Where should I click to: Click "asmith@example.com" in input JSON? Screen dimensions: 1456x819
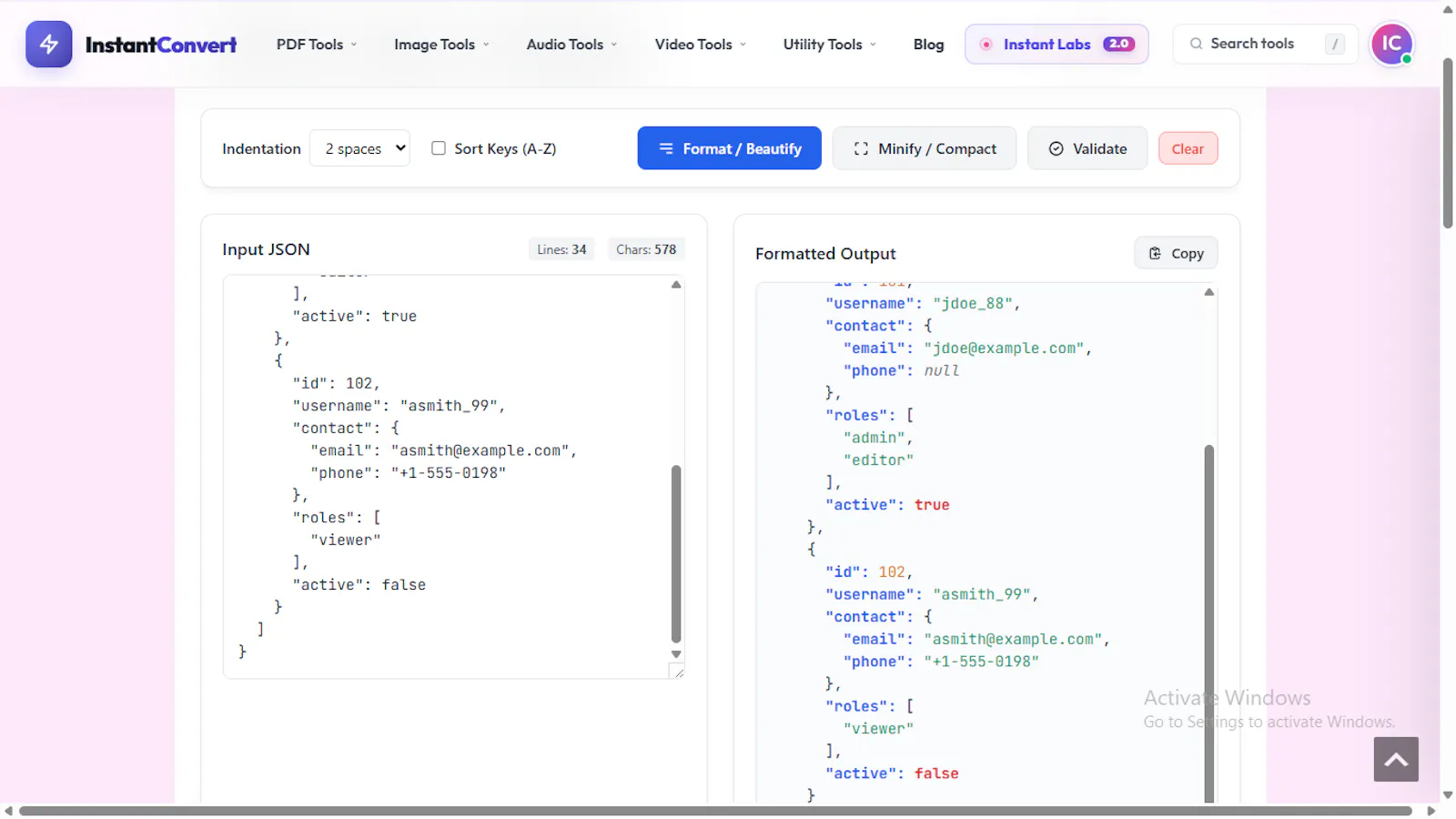coord(480,450)
